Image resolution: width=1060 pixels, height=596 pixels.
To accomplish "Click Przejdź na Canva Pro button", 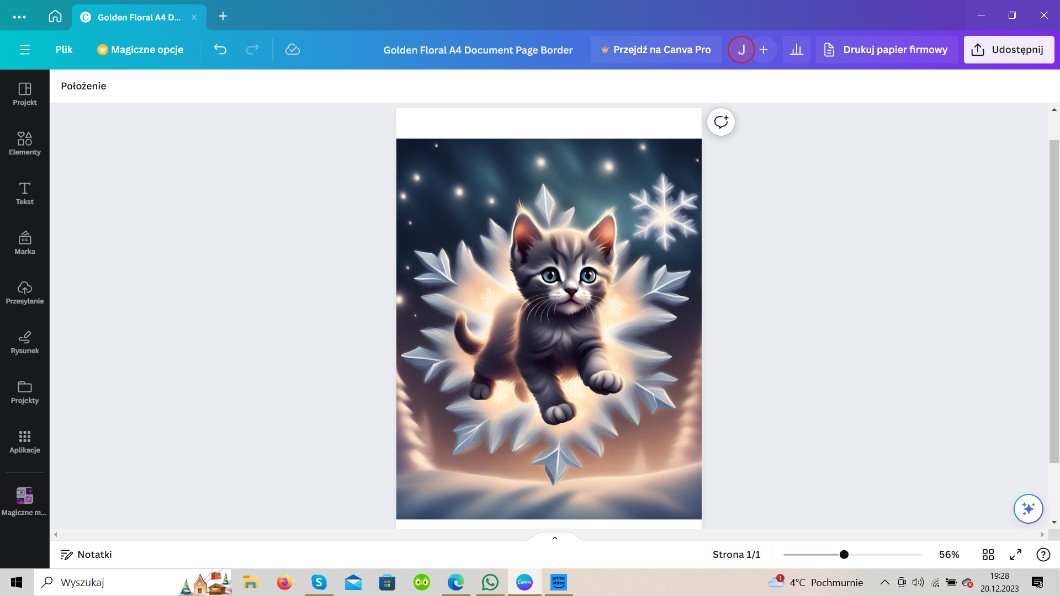I will click(x=656, y=49).
